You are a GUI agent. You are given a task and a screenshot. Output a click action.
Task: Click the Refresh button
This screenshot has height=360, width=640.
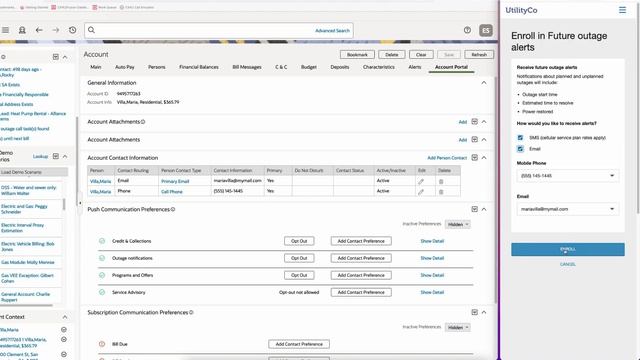(x=479, y=55)
